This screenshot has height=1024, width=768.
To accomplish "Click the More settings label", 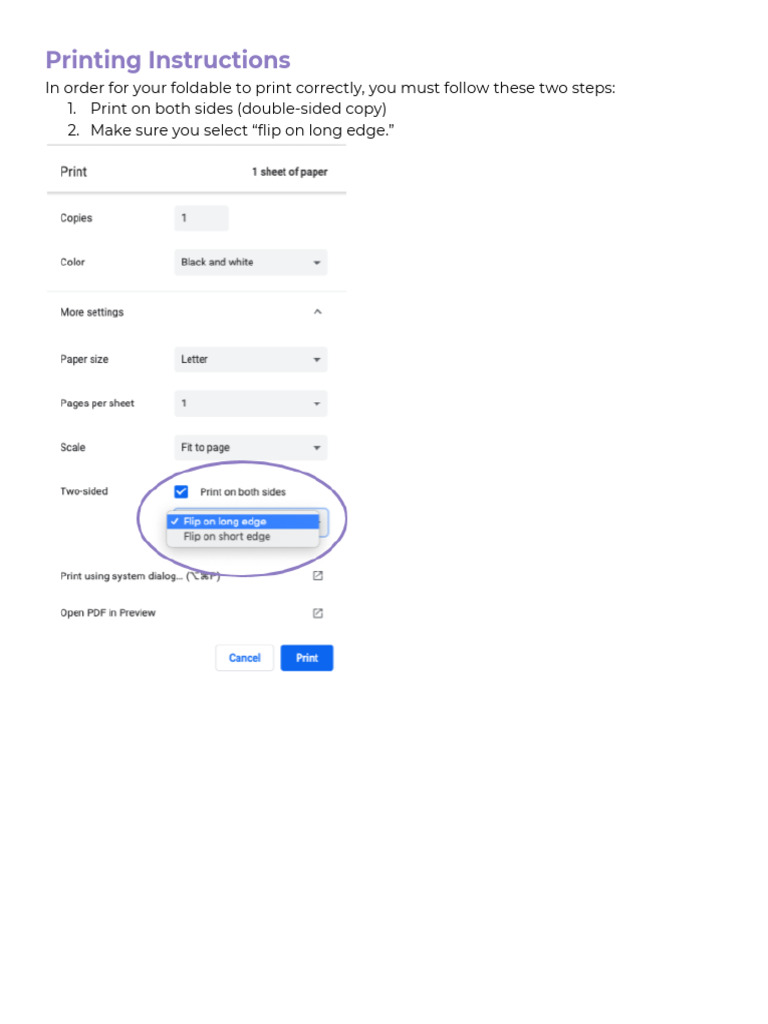I will (92, 312).
